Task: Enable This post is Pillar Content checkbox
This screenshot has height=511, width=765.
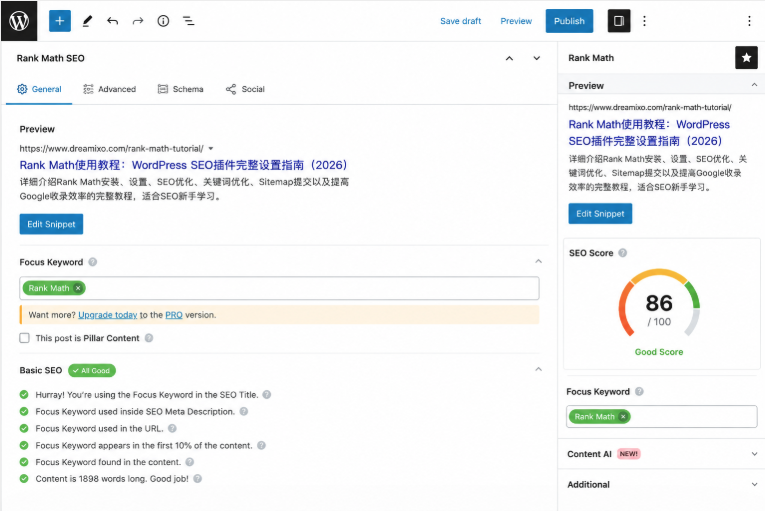Action: 24,338
